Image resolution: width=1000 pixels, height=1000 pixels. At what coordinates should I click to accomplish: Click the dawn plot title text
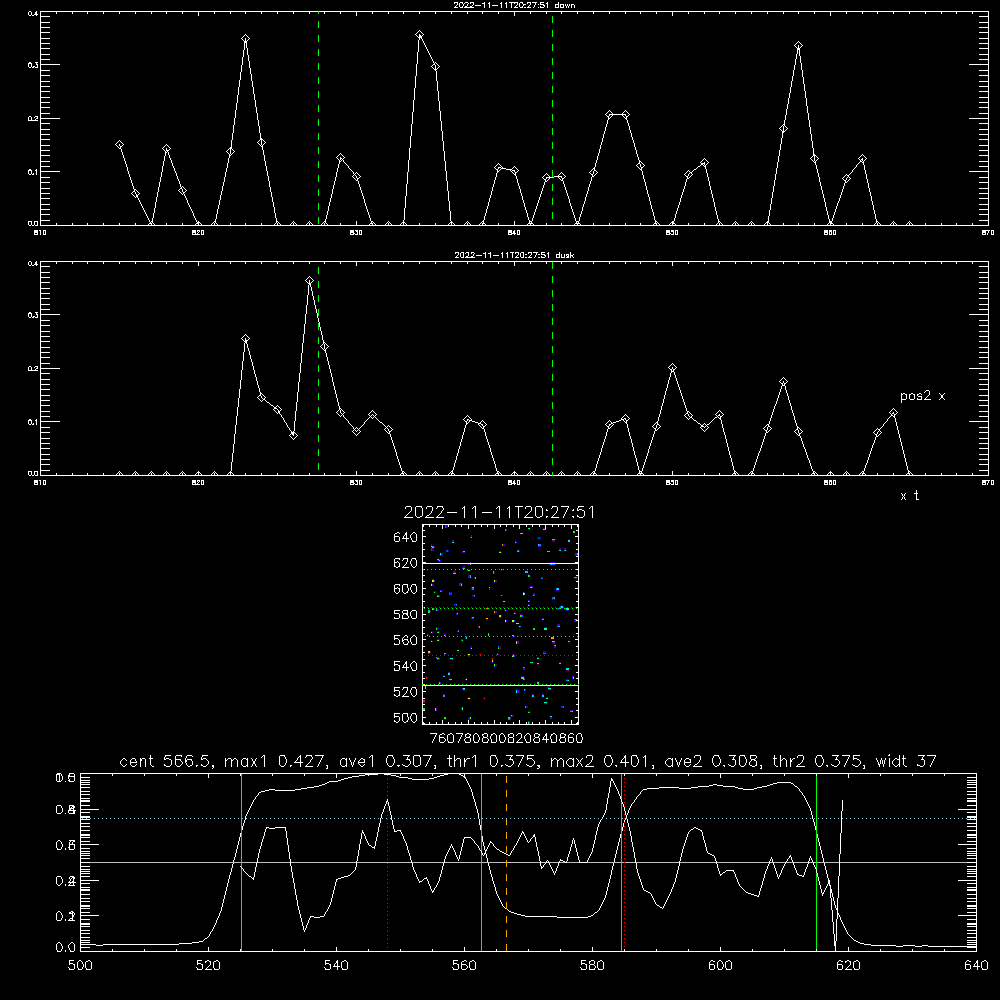[x=514, y=5]
